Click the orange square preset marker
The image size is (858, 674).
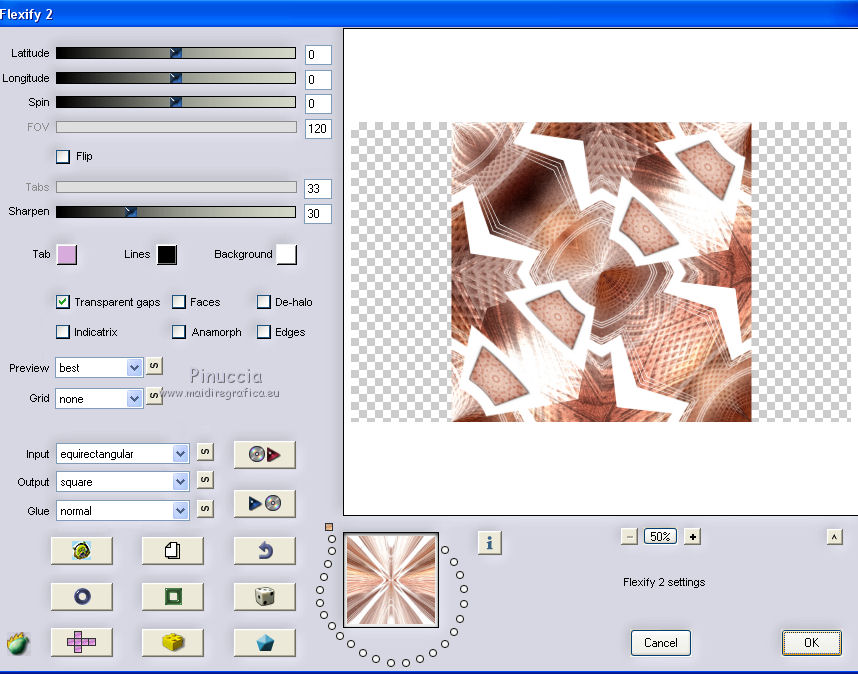pos(329,527)
